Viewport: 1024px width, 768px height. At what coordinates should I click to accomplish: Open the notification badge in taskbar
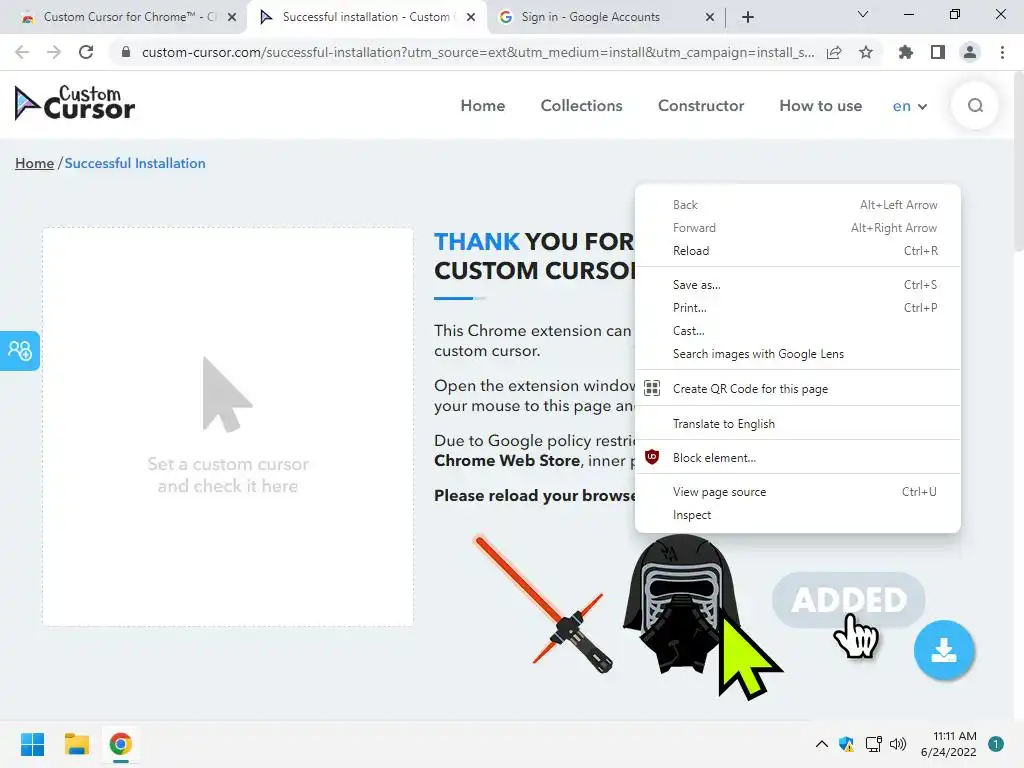pos(996,744)
